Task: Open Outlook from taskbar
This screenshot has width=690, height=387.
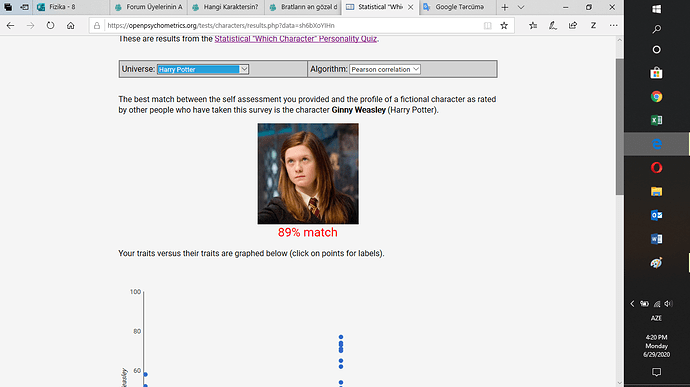Action: coord(657,215)
